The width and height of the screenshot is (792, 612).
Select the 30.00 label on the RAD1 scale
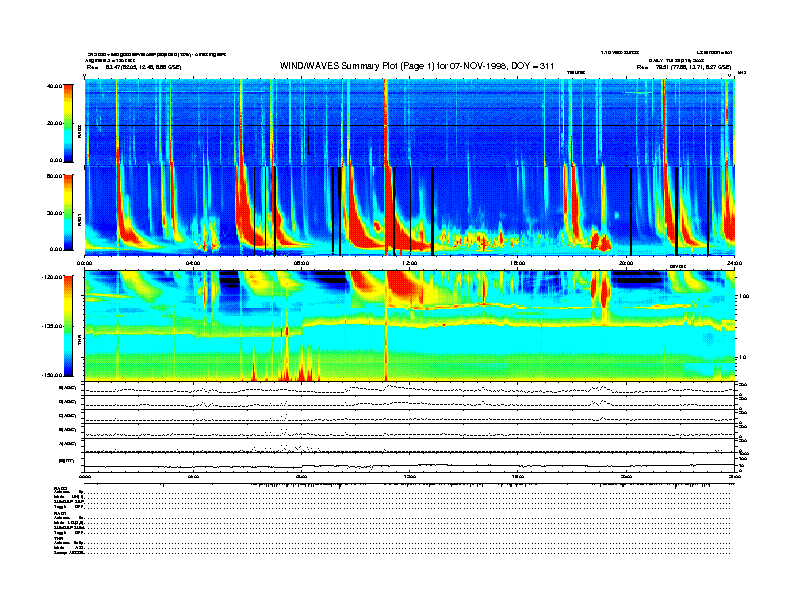(x=54, y=213)
